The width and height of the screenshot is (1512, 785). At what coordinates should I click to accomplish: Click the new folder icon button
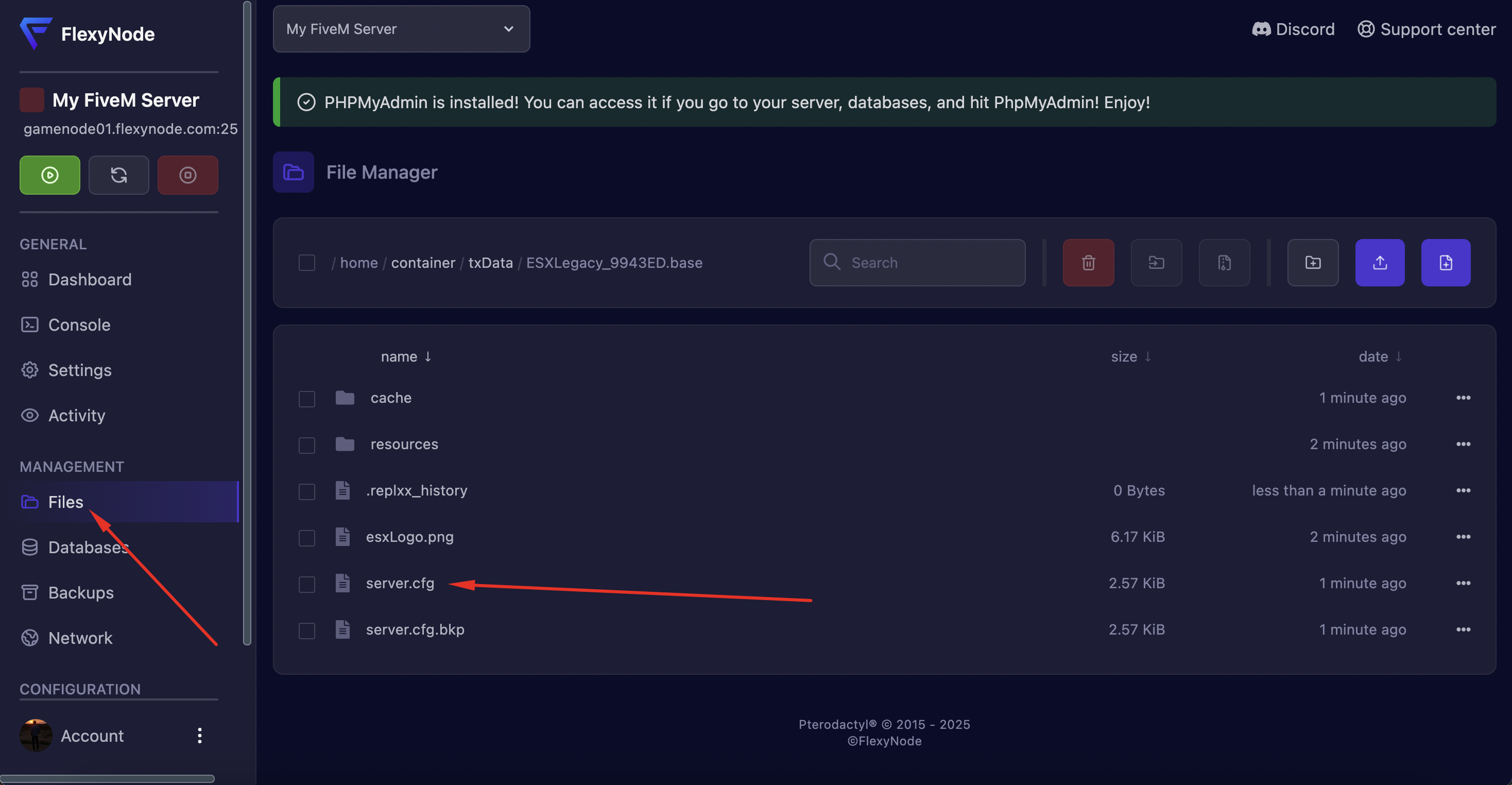coord(1312,263)
